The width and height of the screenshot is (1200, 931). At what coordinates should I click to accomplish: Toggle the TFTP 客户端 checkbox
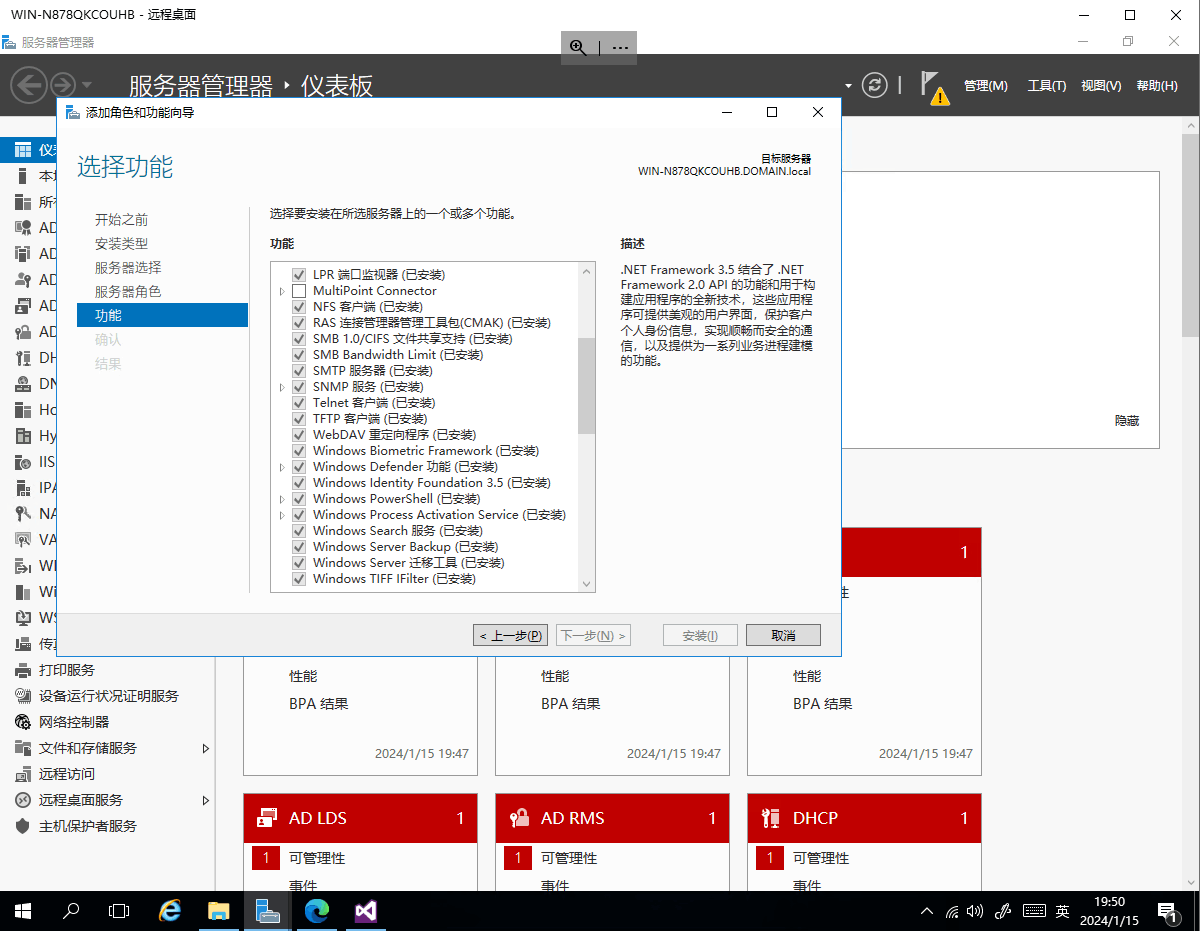coord(298,419)
